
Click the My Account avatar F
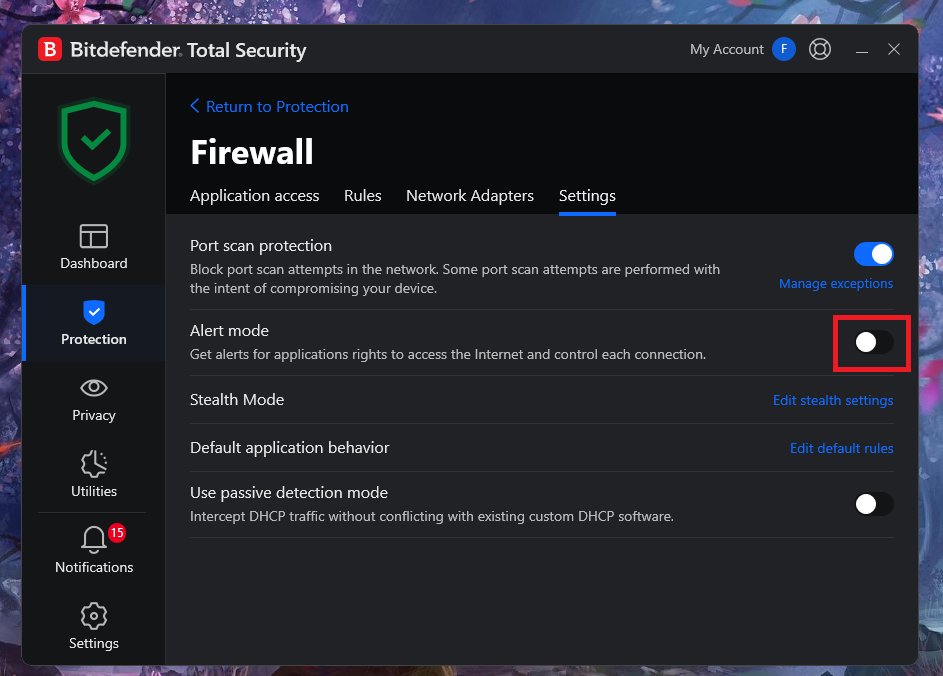(x=784, y=49)
